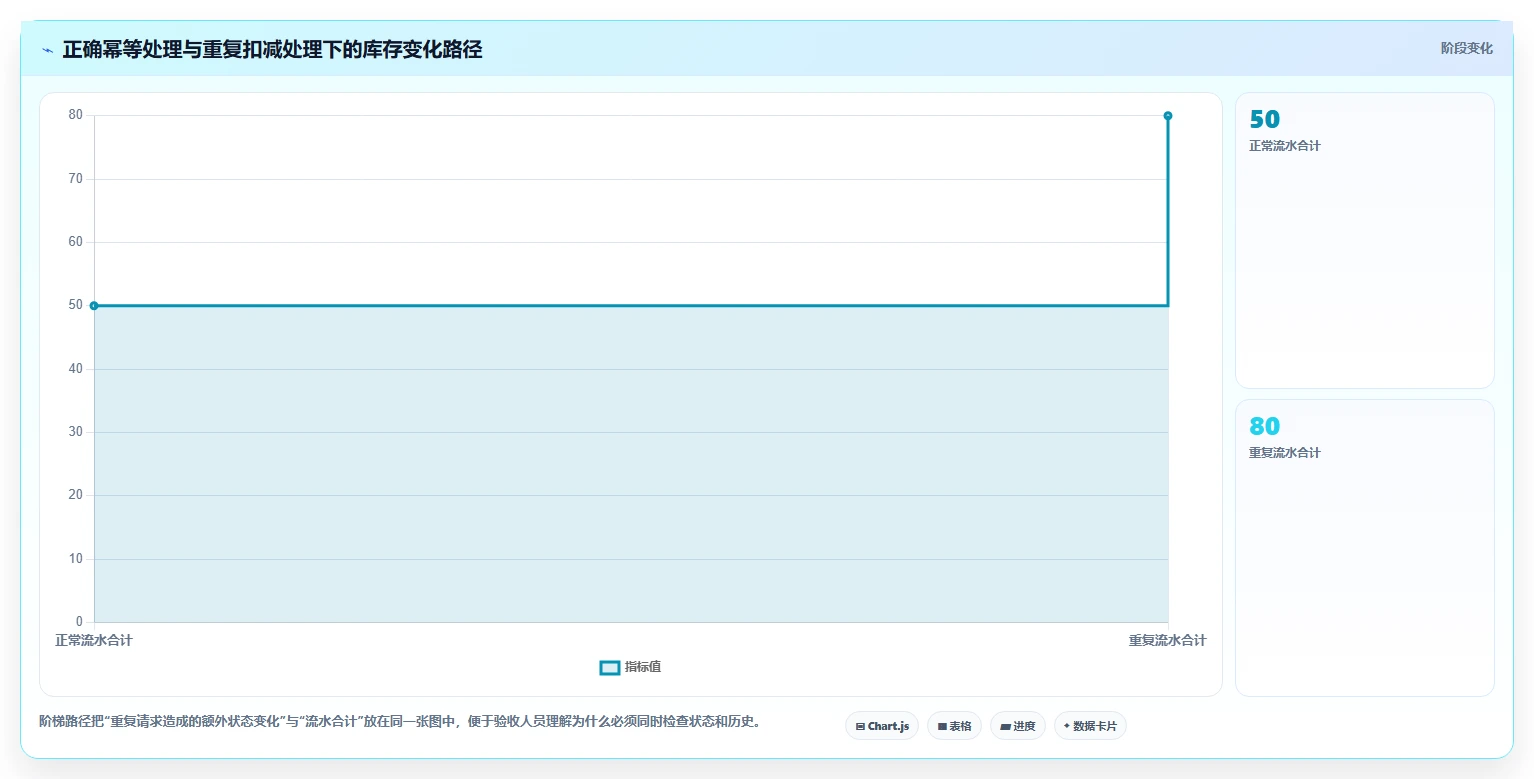The width and height of the screenshot is (1534, 779).
Task: Select the Chart.js tag
Action: 882,726
